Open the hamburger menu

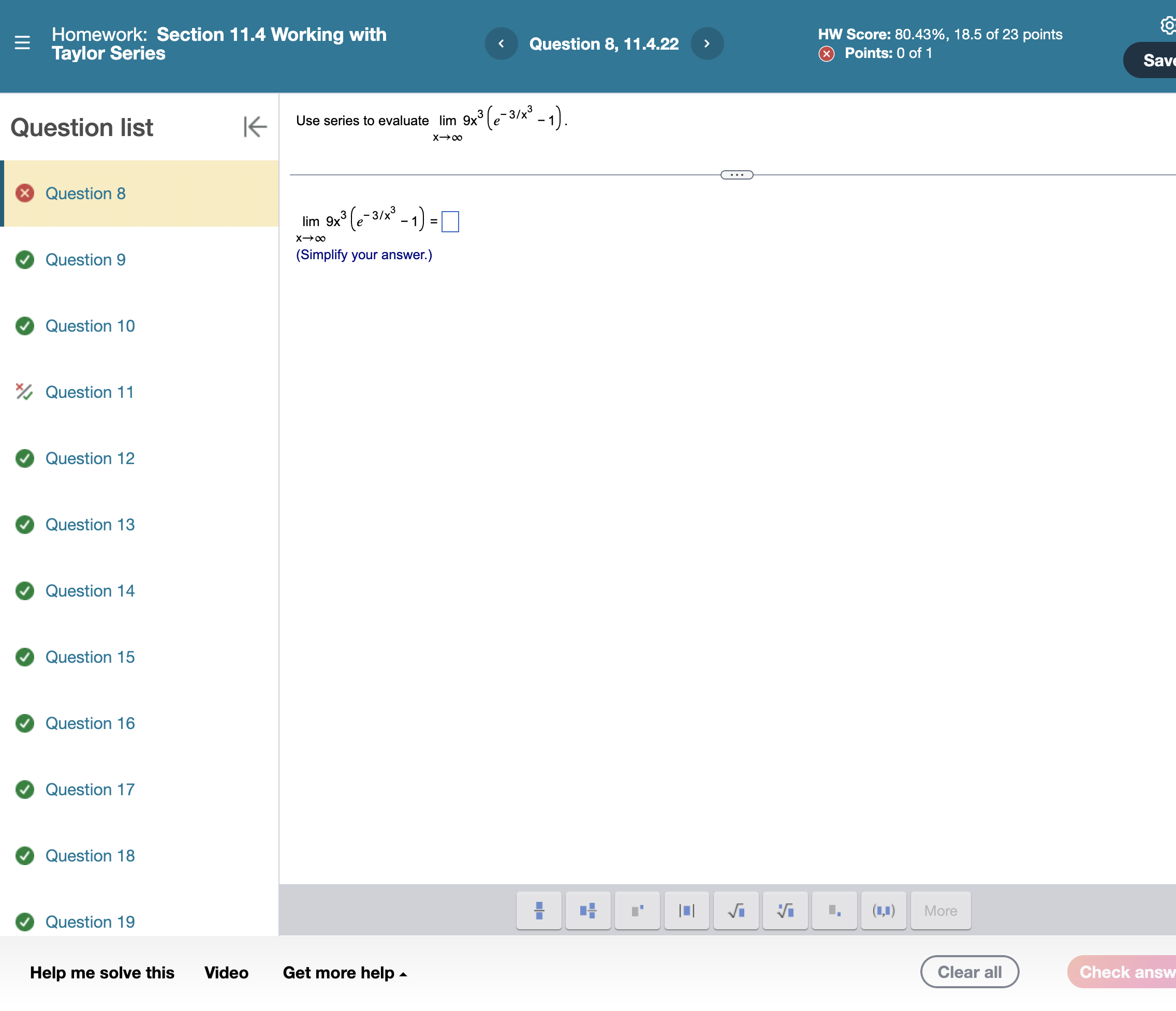click(x=22, y=43)
